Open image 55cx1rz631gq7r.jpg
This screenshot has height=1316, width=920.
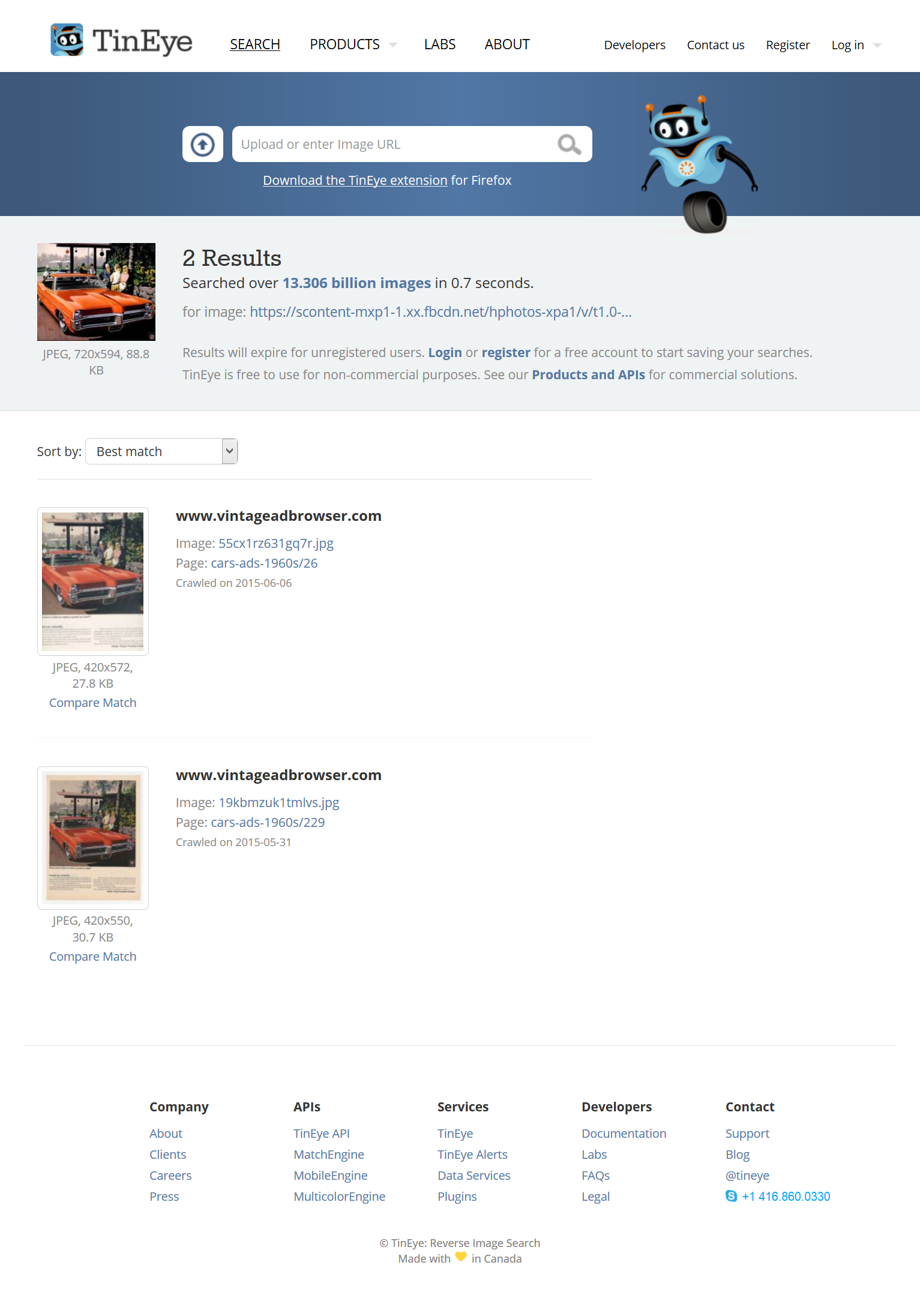275,543
